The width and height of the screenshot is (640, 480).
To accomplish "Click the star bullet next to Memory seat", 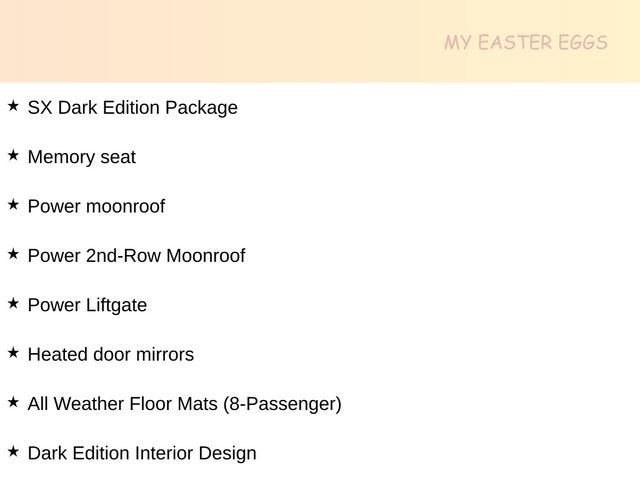I will pyautogui.click(x=13, y=155).
